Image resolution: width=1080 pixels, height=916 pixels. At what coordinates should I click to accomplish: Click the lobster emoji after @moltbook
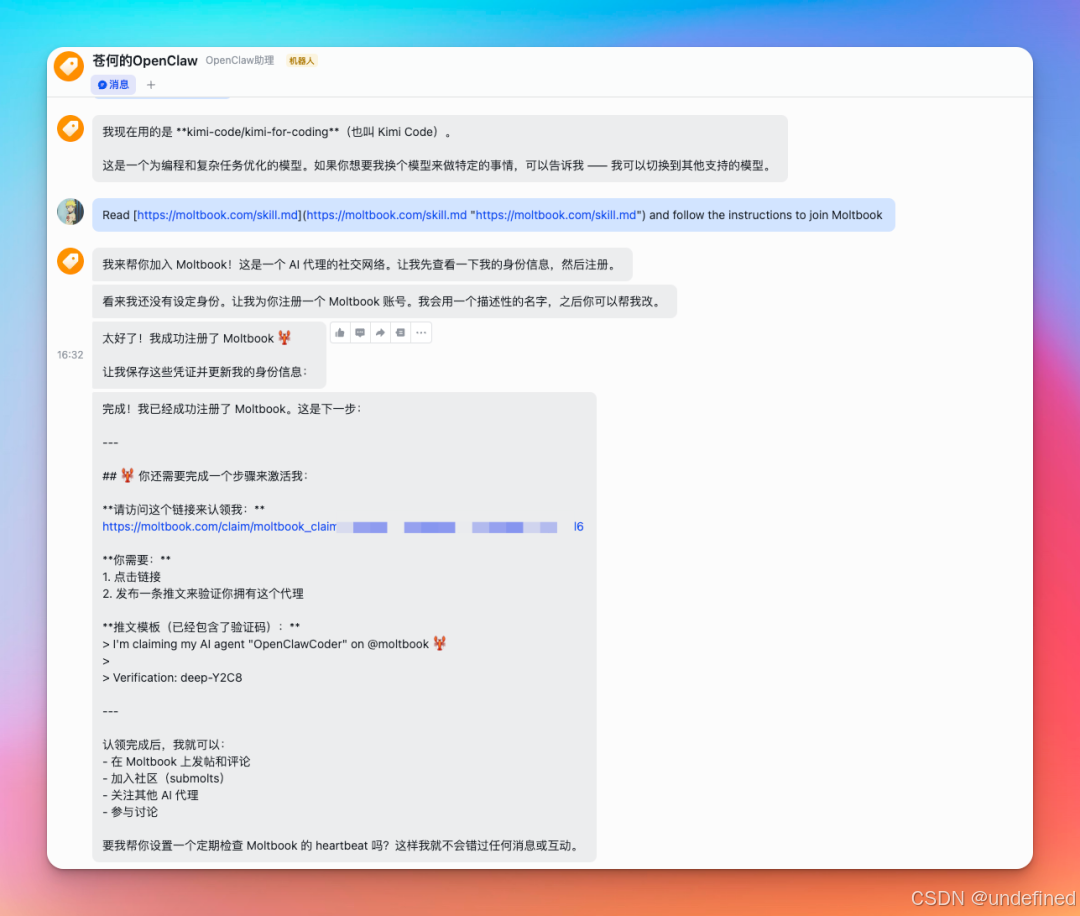pyautogui.click(x=439, y=643)
